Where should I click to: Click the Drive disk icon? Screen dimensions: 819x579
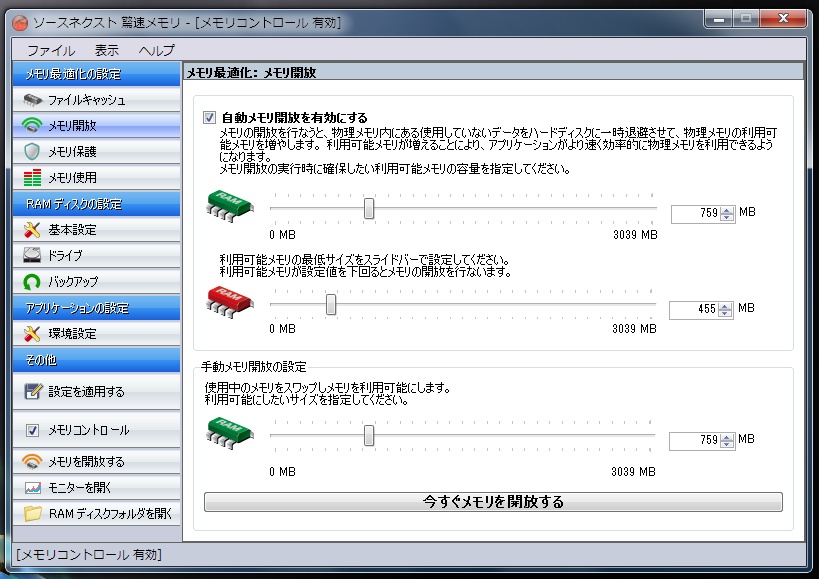(x=32, y=255)
